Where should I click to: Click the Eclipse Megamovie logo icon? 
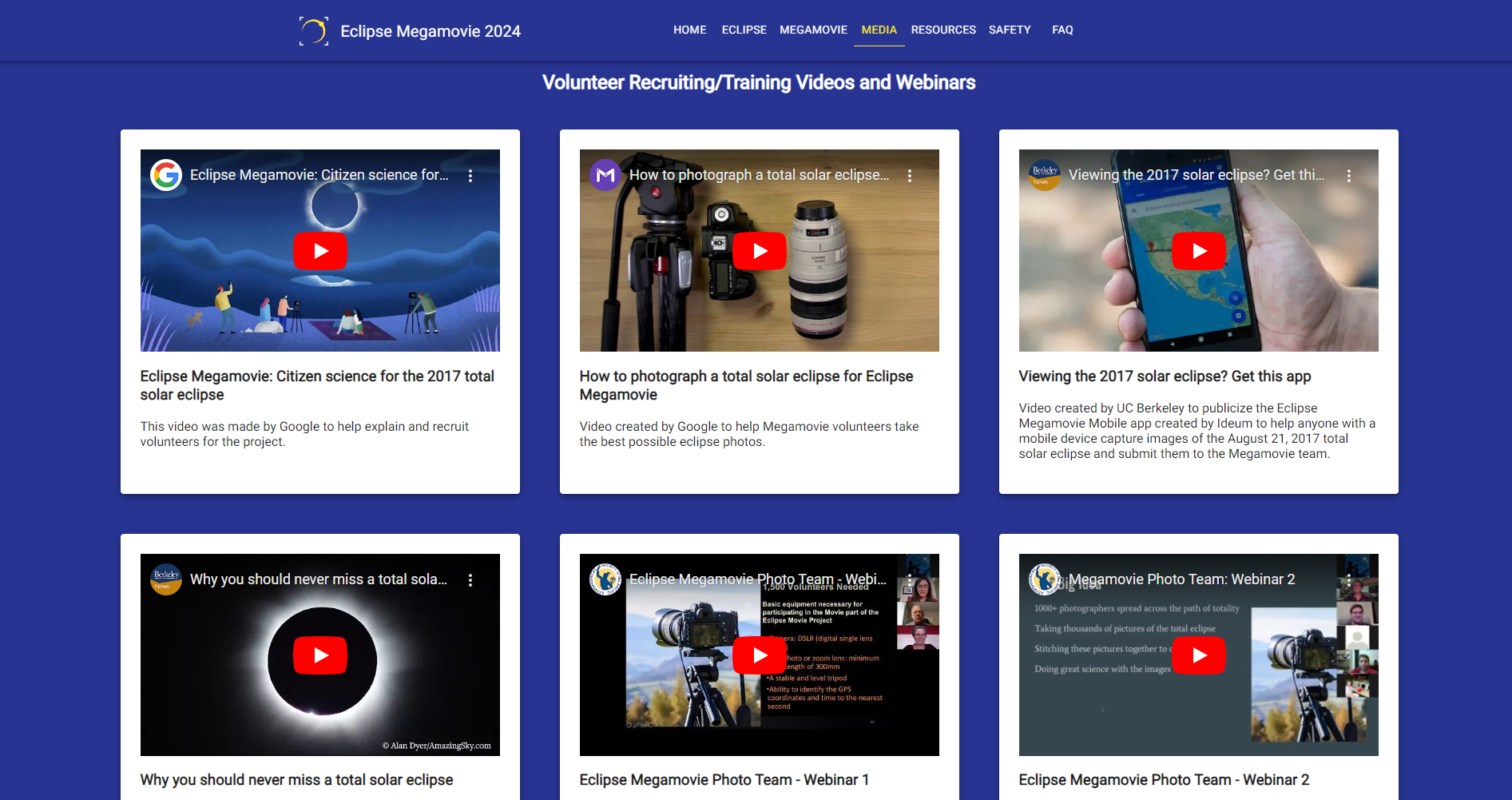coord(313,31)
